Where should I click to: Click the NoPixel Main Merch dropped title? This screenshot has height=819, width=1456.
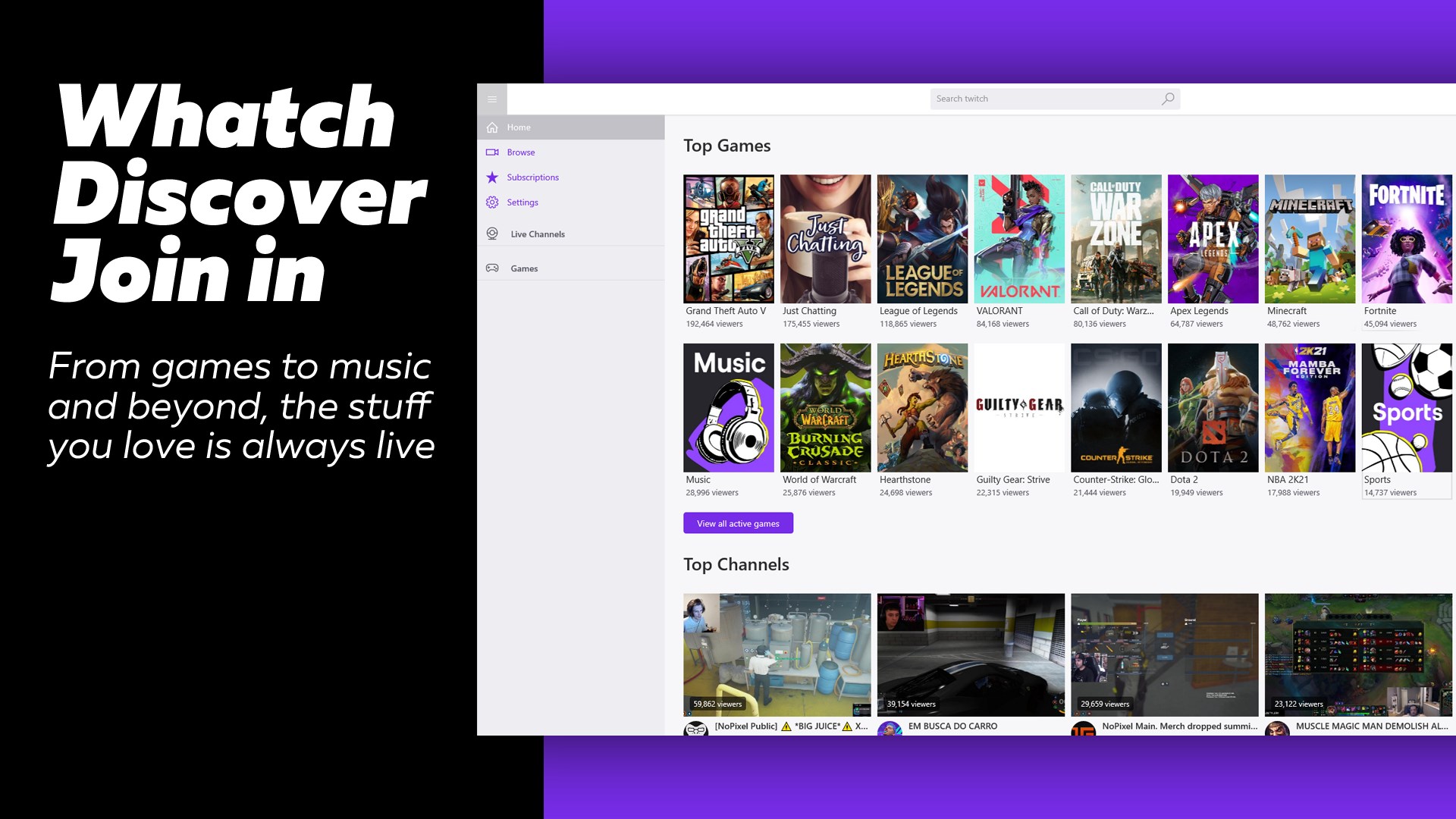(1179, 726)
